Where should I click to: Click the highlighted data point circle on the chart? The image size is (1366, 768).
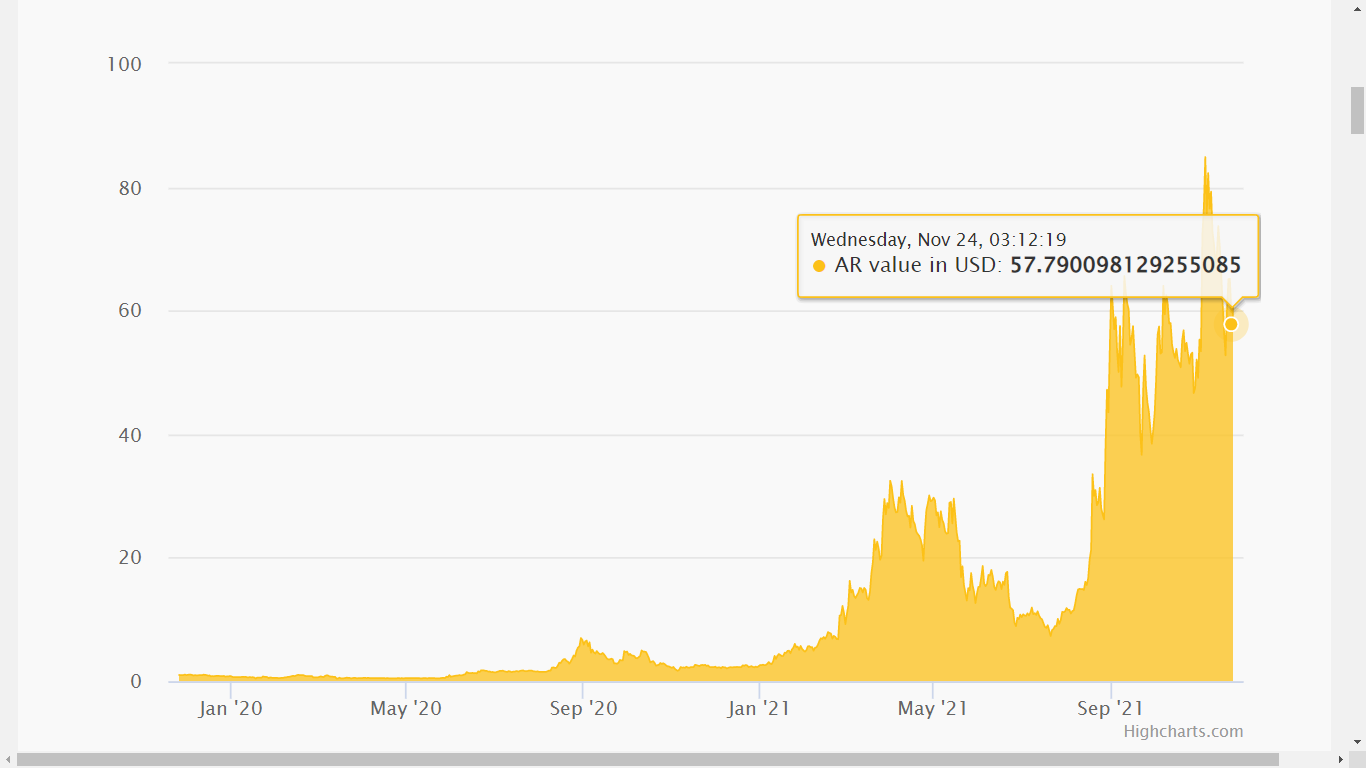[x=1231, y=324]
